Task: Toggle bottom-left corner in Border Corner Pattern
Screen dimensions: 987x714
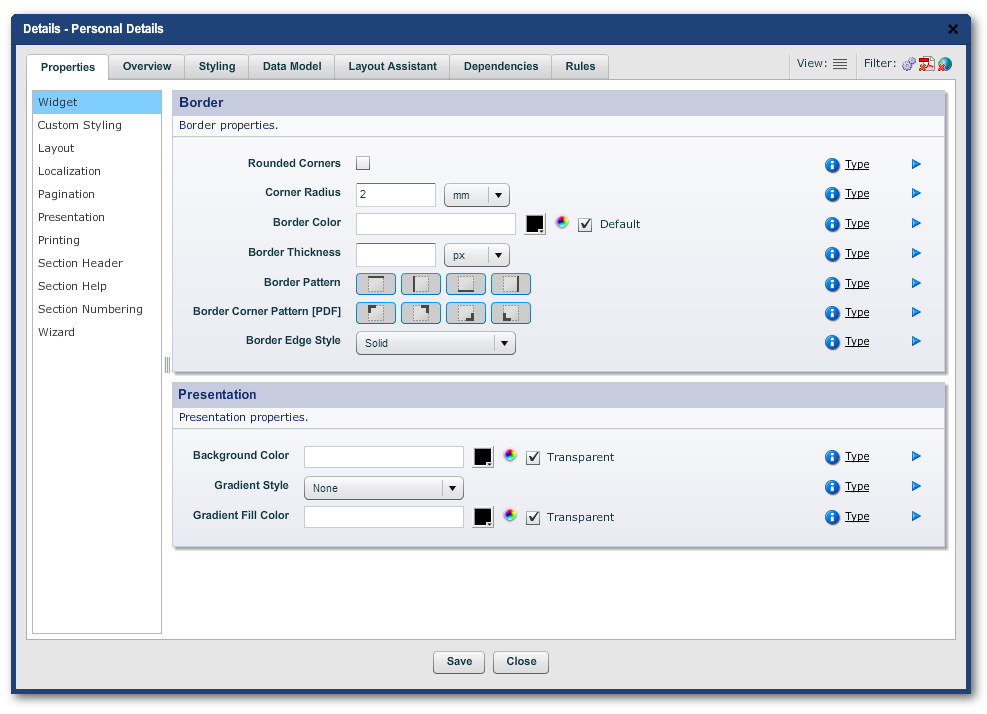Action: coord(510,313)
